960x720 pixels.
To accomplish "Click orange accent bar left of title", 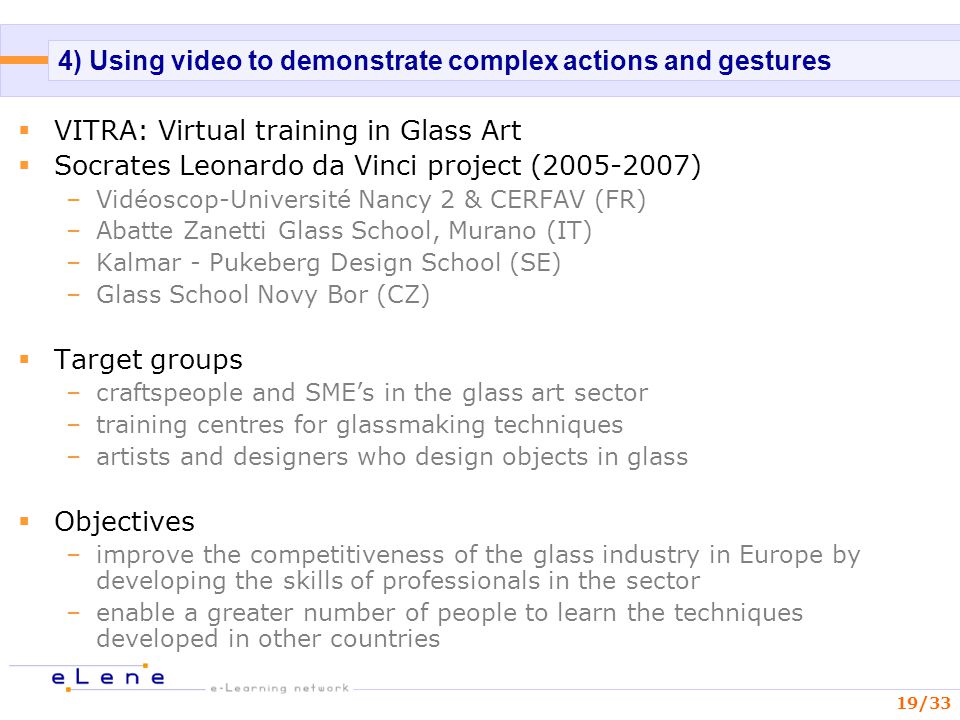I will tap(24, 60).
